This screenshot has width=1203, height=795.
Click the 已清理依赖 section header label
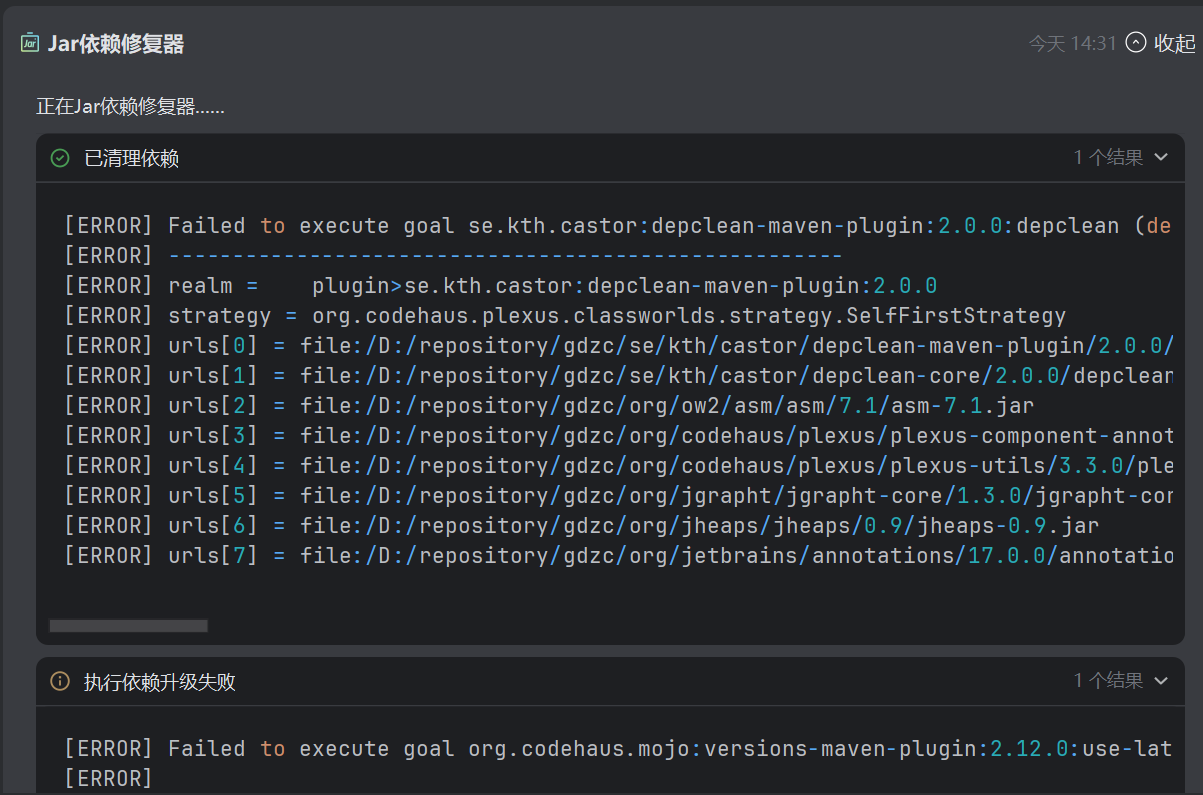131,158
